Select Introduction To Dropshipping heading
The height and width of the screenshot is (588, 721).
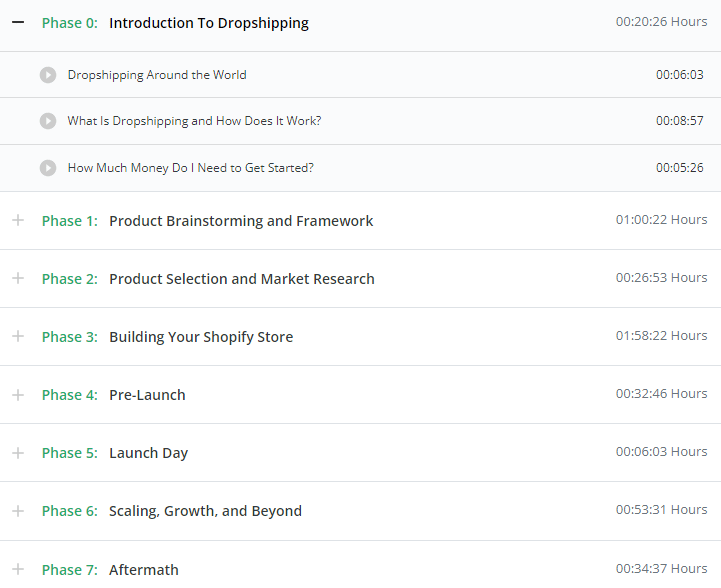209,23
